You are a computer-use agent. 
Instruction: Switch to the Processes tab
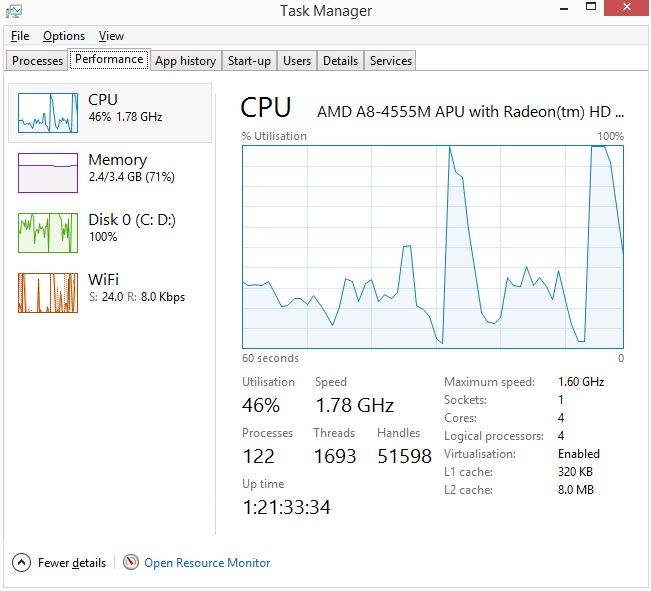click(37, 61)
